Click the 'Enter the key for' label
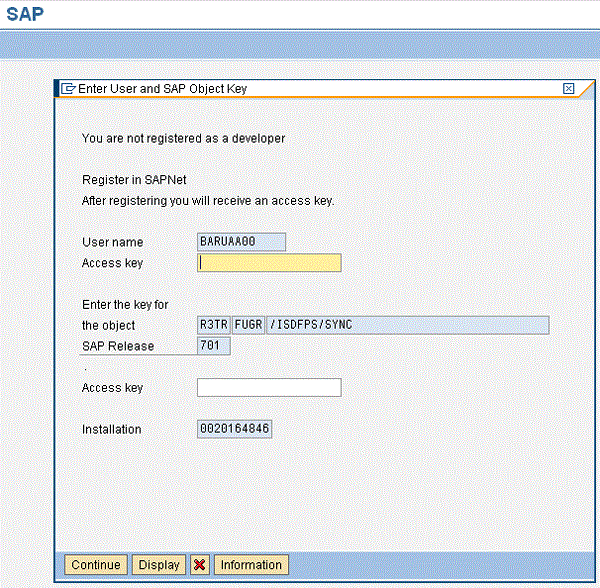Image resolution: width=600 pixels, height=588 pixels. pyautogui.click(x=125, y=305)
